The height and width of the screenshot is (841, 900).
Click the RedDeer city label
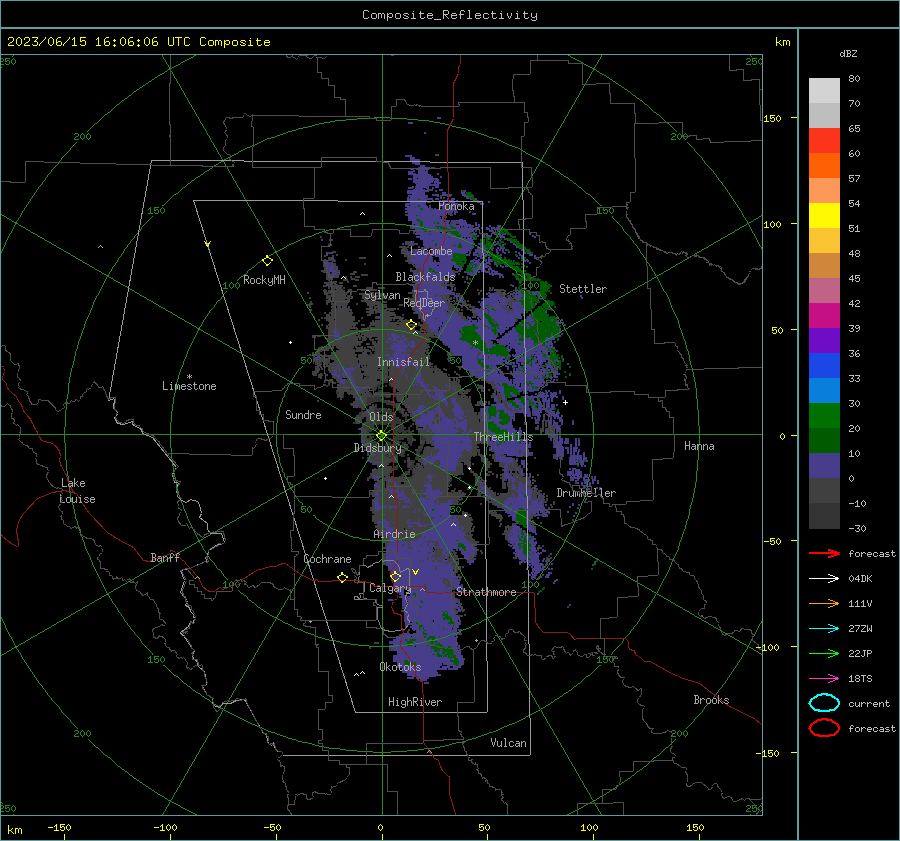[x=424, y=303]
